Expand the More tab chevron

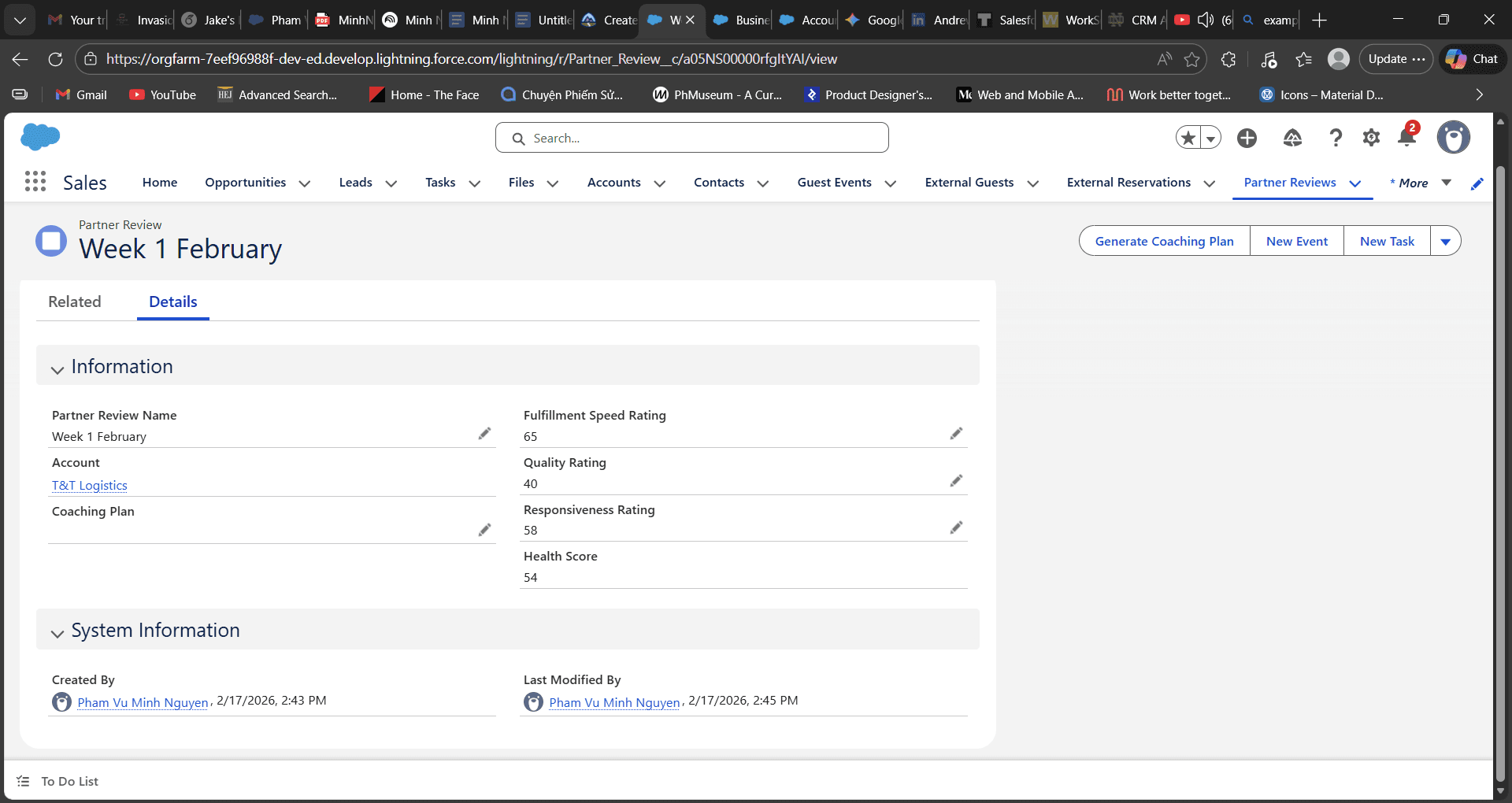(1447, 183)
